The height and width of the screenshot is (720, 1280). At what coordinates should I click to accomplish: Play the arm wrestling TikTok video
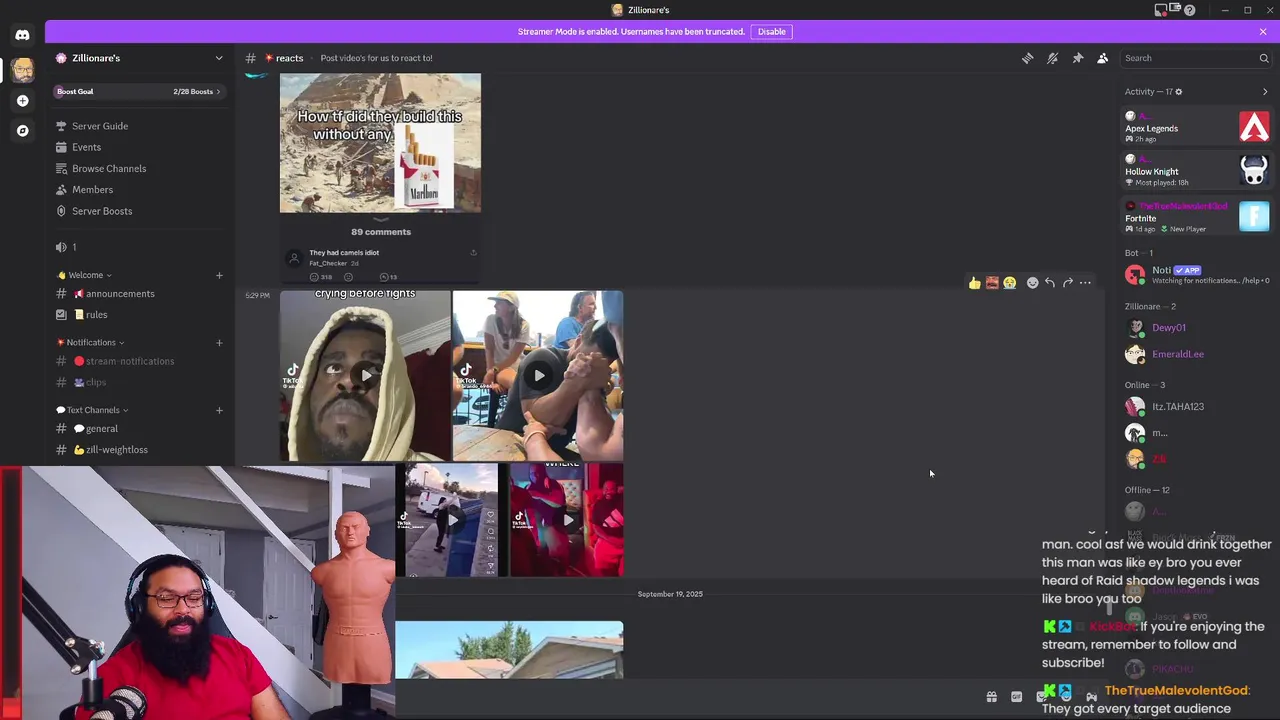point(538,376)
